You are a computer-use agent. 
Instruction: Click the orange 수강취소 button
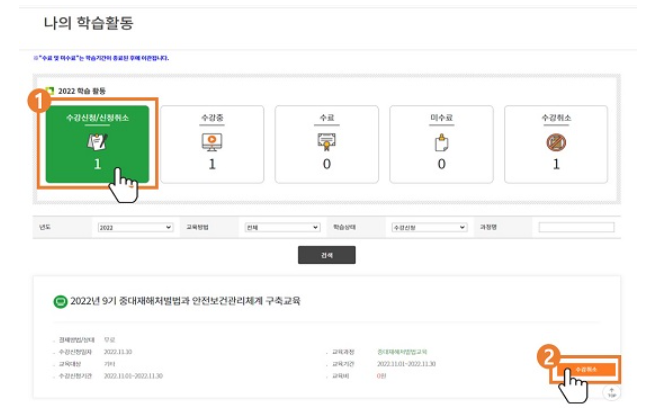(586, 369)
